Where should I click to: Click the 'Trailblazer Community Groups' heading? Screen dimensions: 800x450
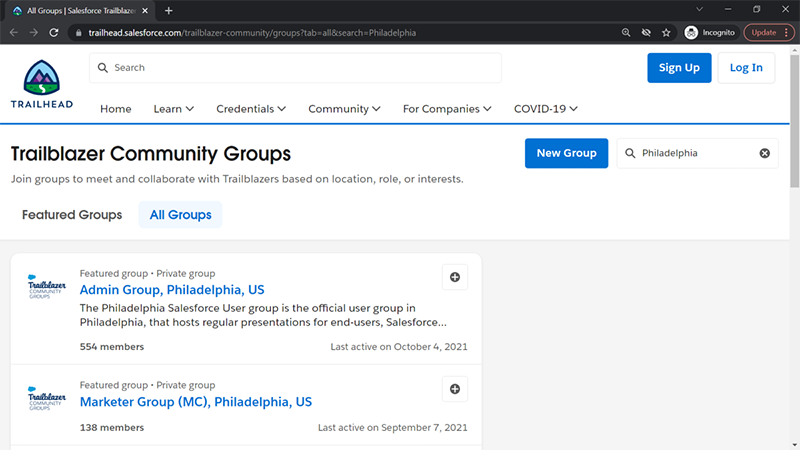[x=151, y=154]
